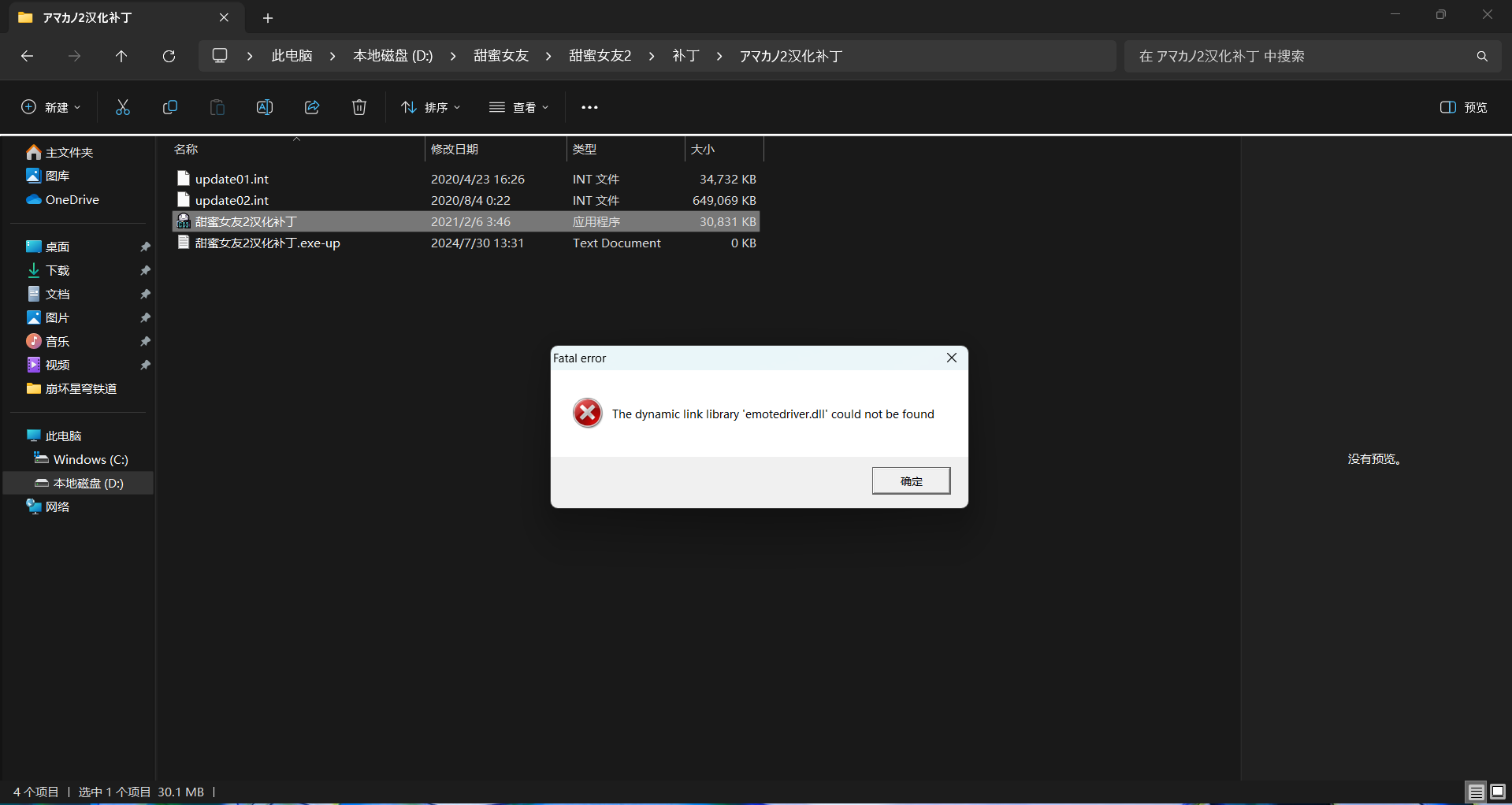Expand chevron after 补丁 in address bar

click(x=719, y=56)
